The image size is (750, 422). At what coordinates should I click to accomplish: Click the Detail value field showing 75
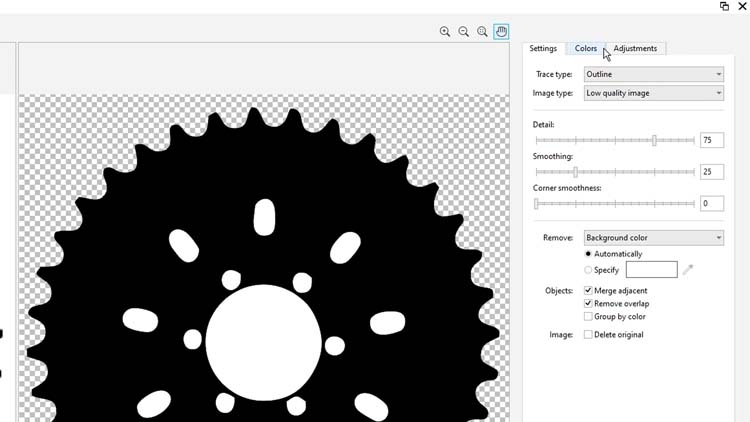pyautogui.click(x=712, y=140)
